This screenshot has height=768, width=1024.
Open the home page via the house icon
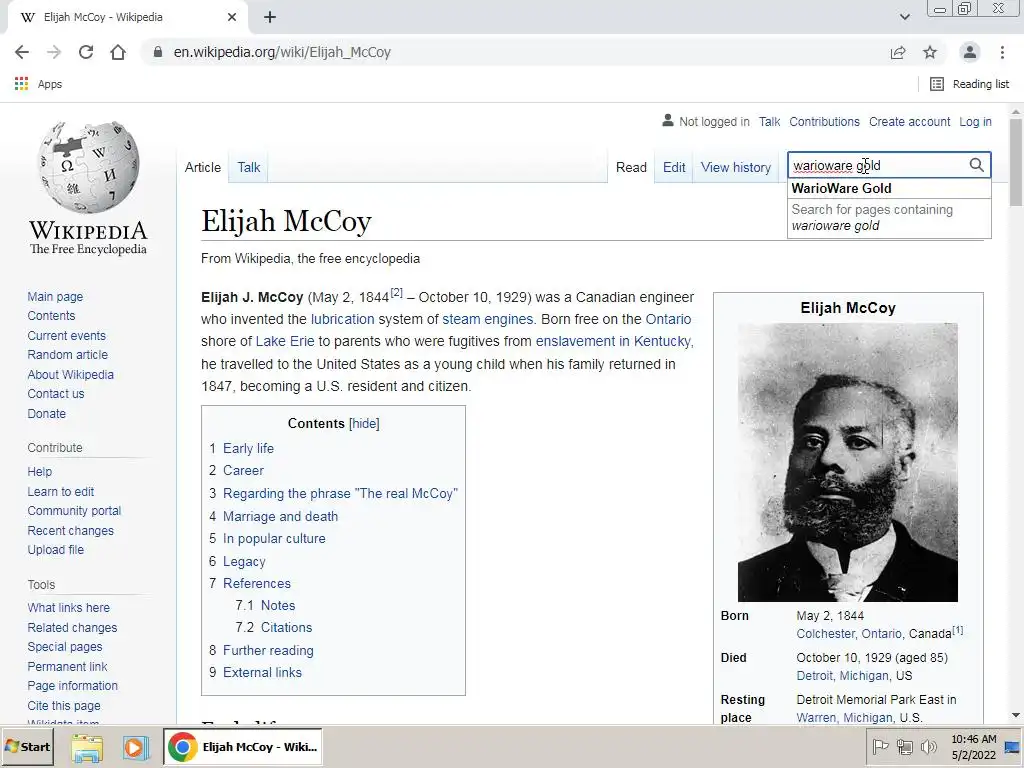[118, 52]
